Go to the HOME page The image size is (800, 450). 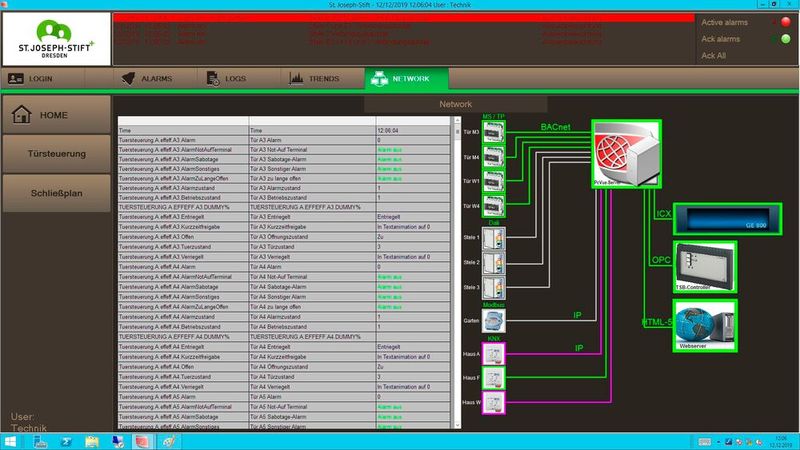pyautogui.click(x=56, y=115)
